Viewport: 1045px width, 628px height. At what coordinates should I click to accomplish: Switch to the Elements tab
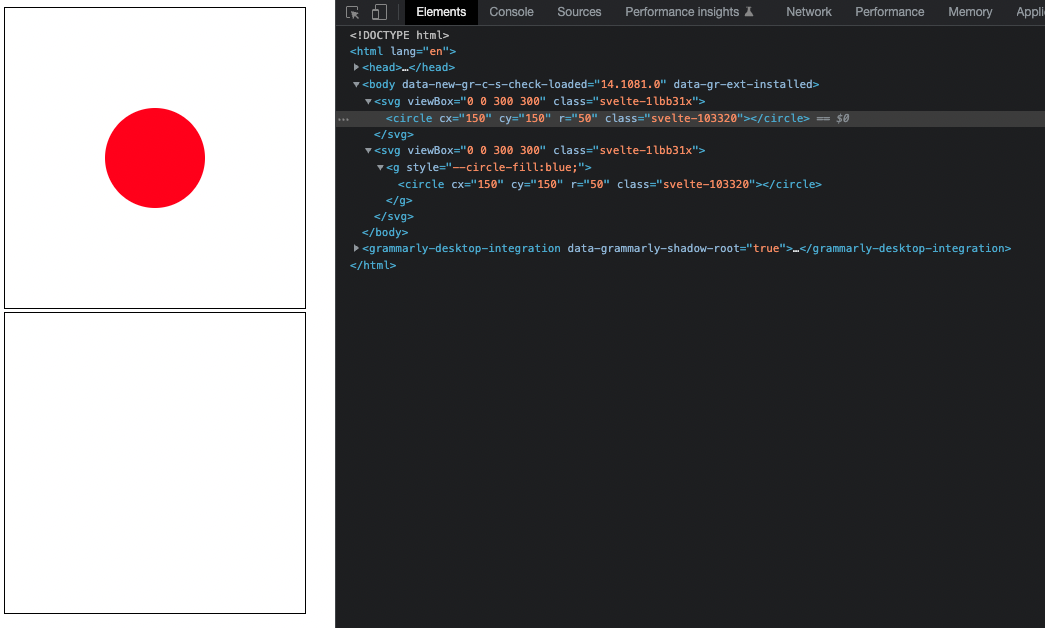441,12
